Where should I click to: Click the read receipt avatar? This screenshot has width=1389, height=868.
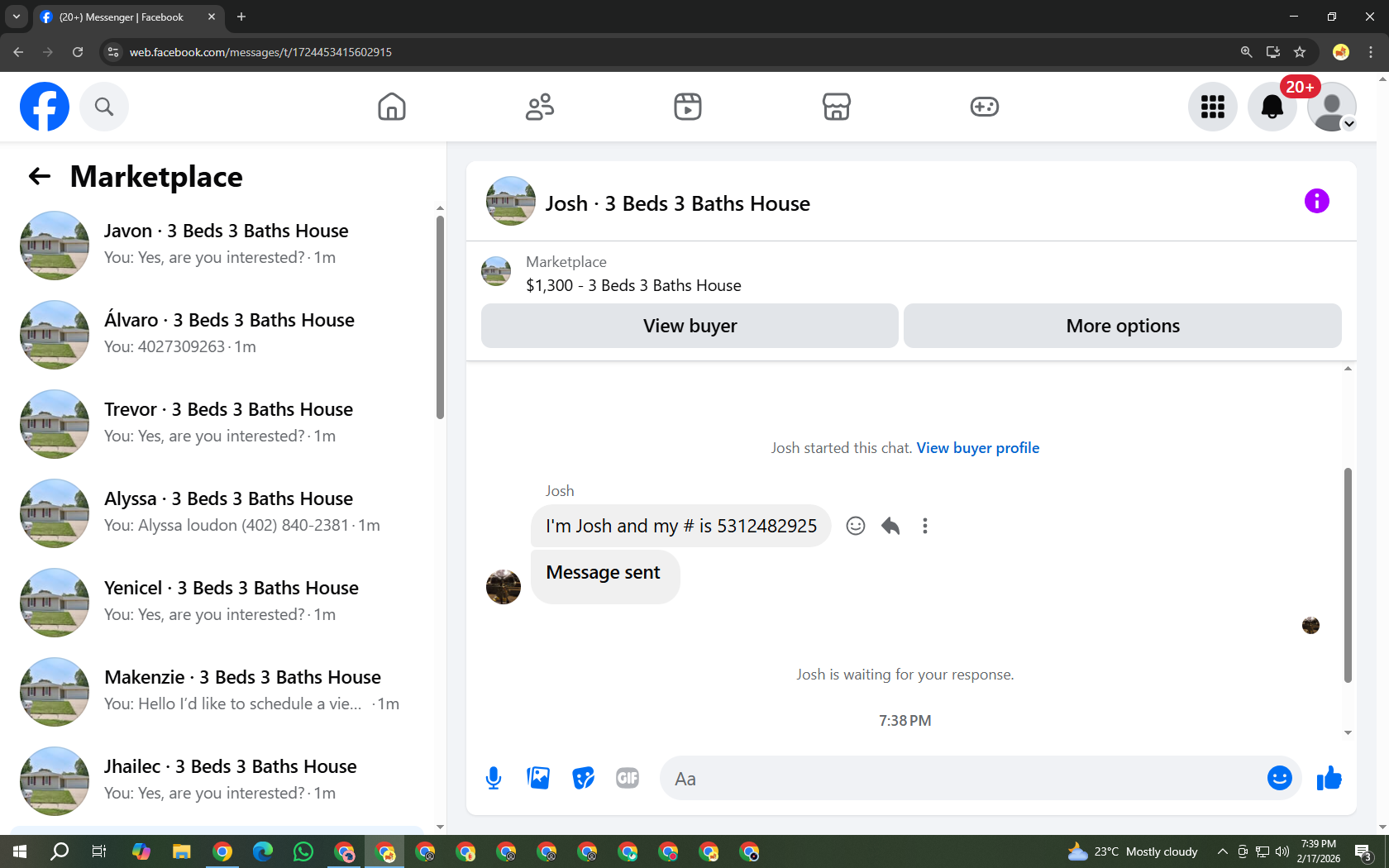click(x=1310, y=626)
